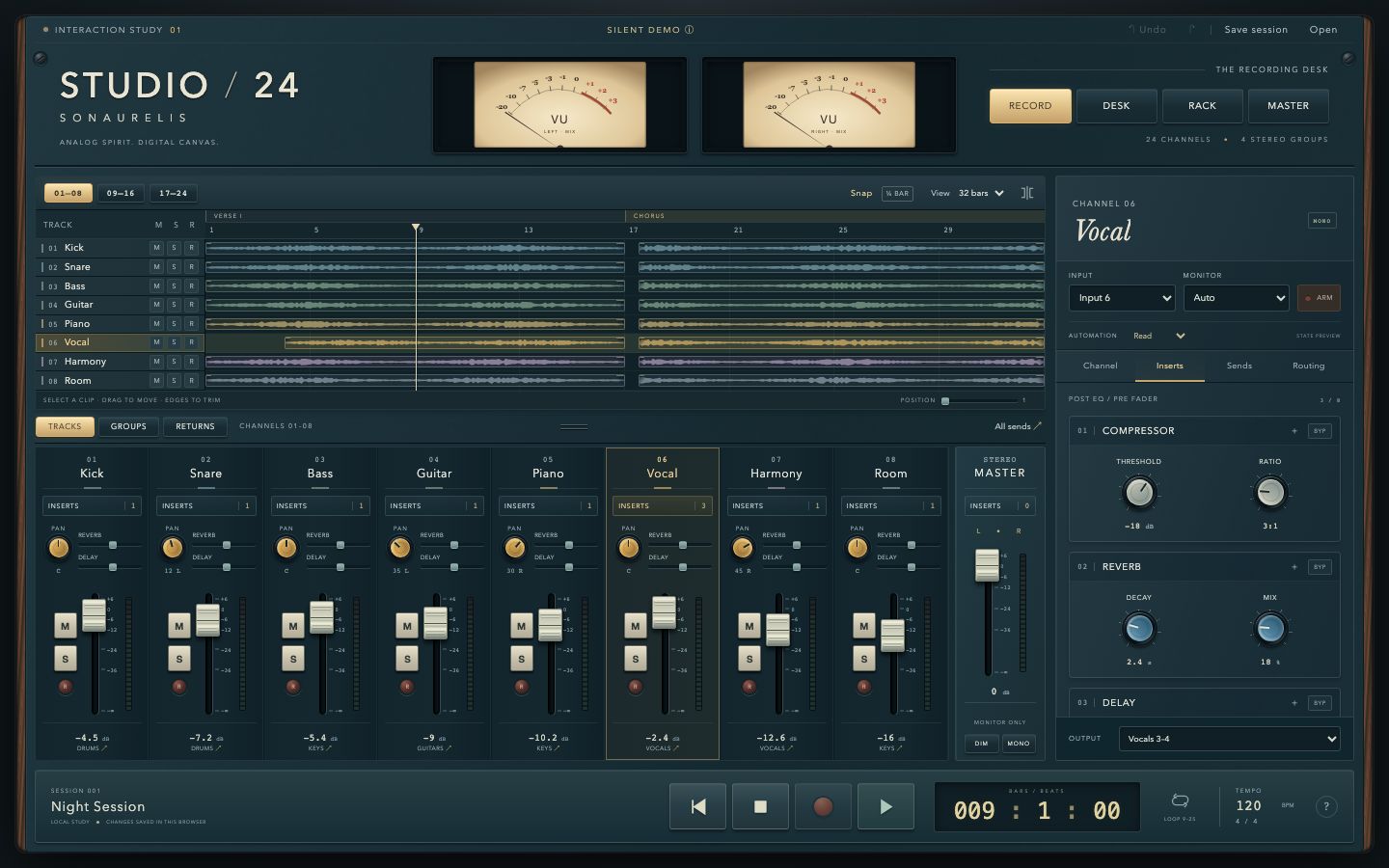This screenshot has height=868, width=1389.
Task: Open help with question mark icon
Action: pos(1326,806)
